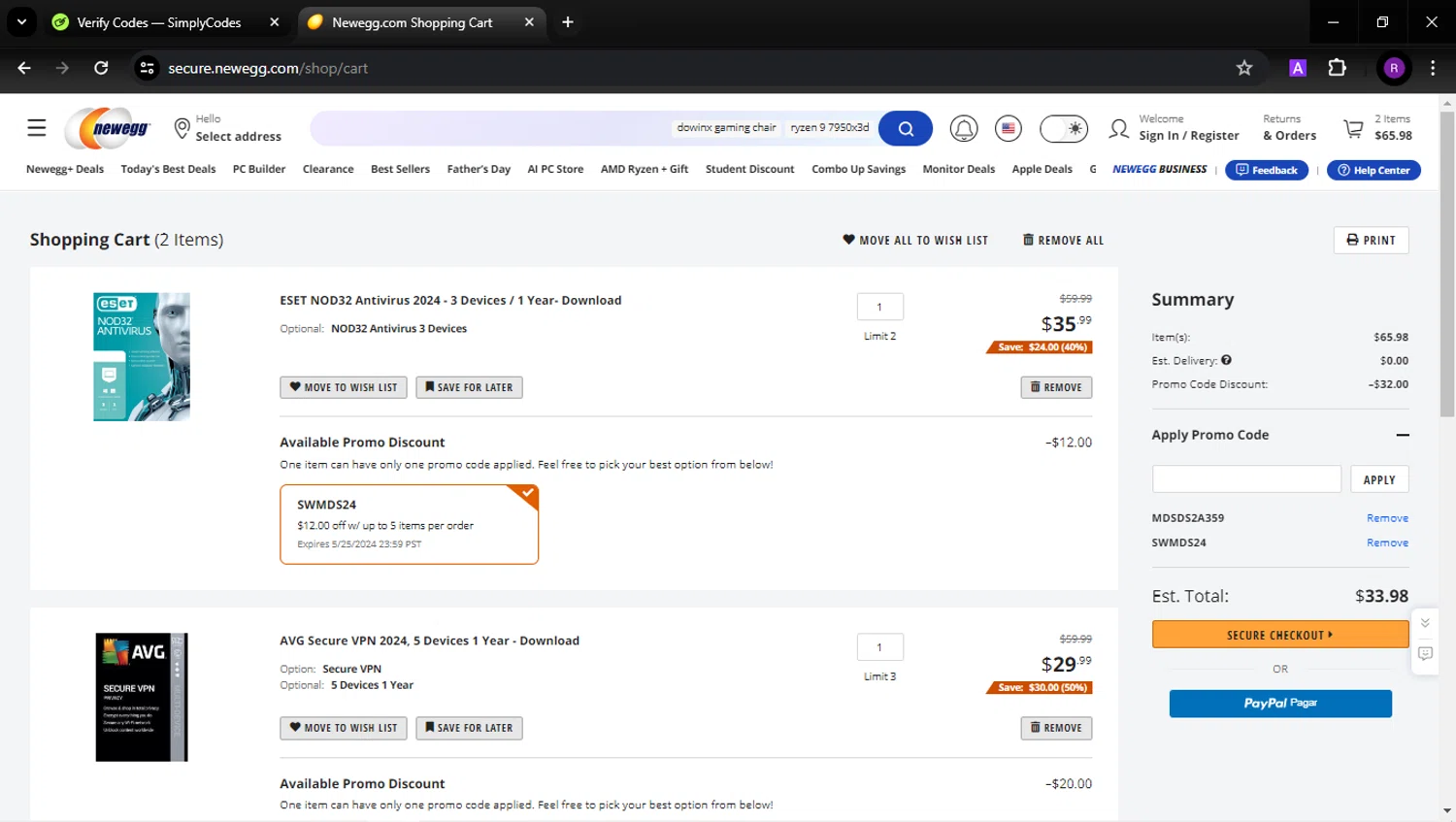This screenshot has height=822, width=1456.
Task: Open Today's Best Deals
Action: (x=168, y=169)
